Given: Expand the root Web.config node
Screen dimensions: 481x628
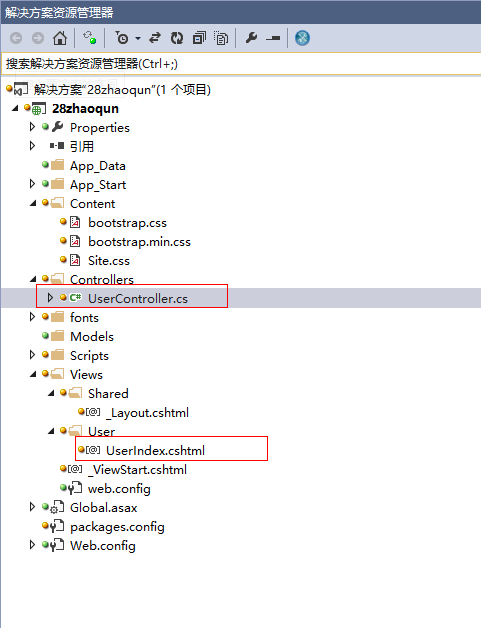Looking at the screenshot, I should click(x=32, y=545).
